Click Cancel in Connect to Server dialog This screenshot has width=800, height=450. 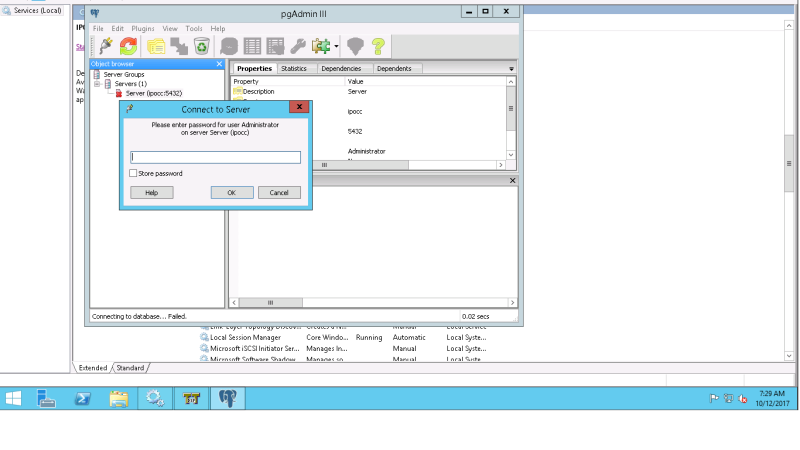point(279,193)
